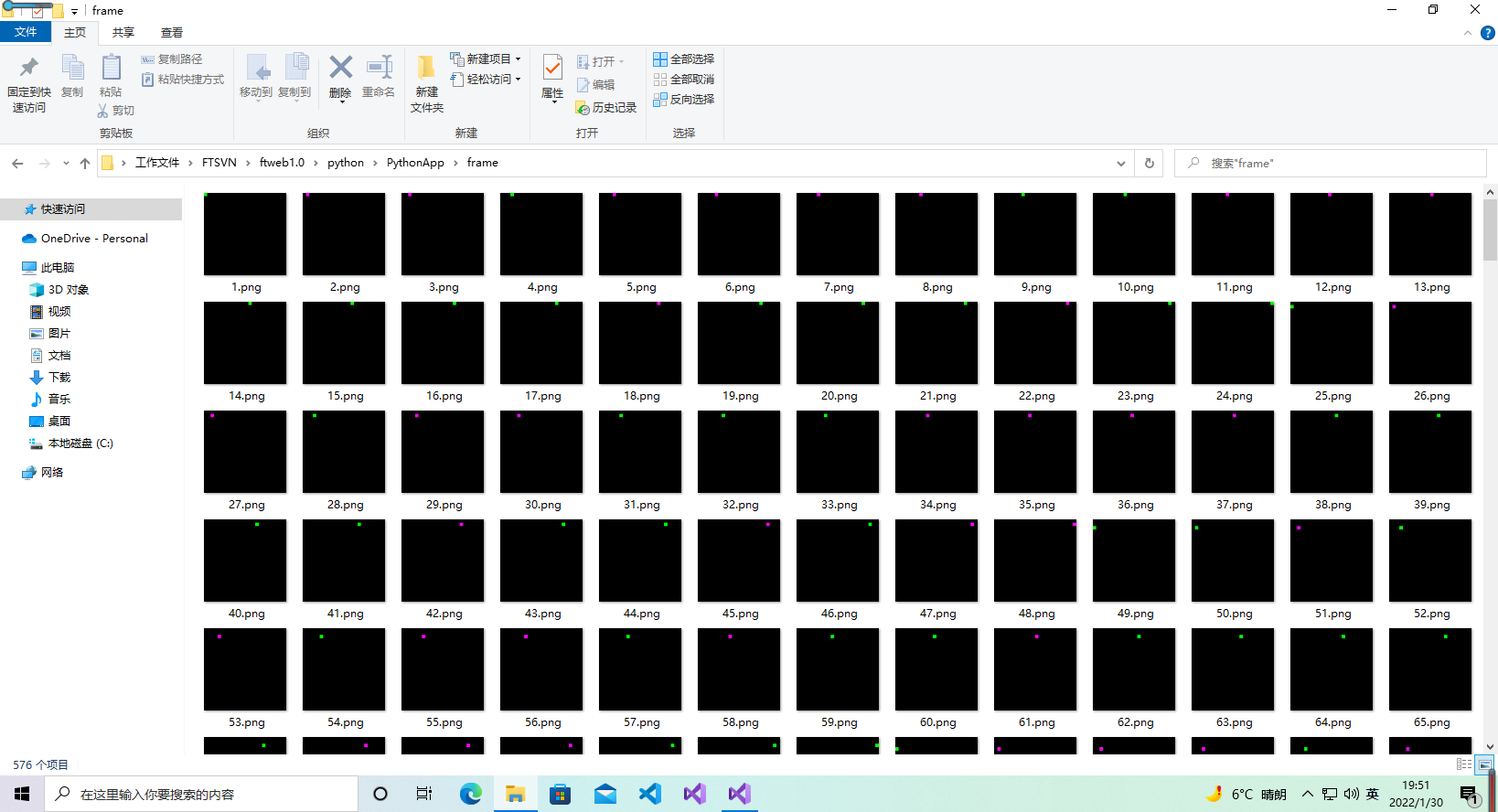Click Edit in the Open group

pyautogui.click(x=595, y=85)
